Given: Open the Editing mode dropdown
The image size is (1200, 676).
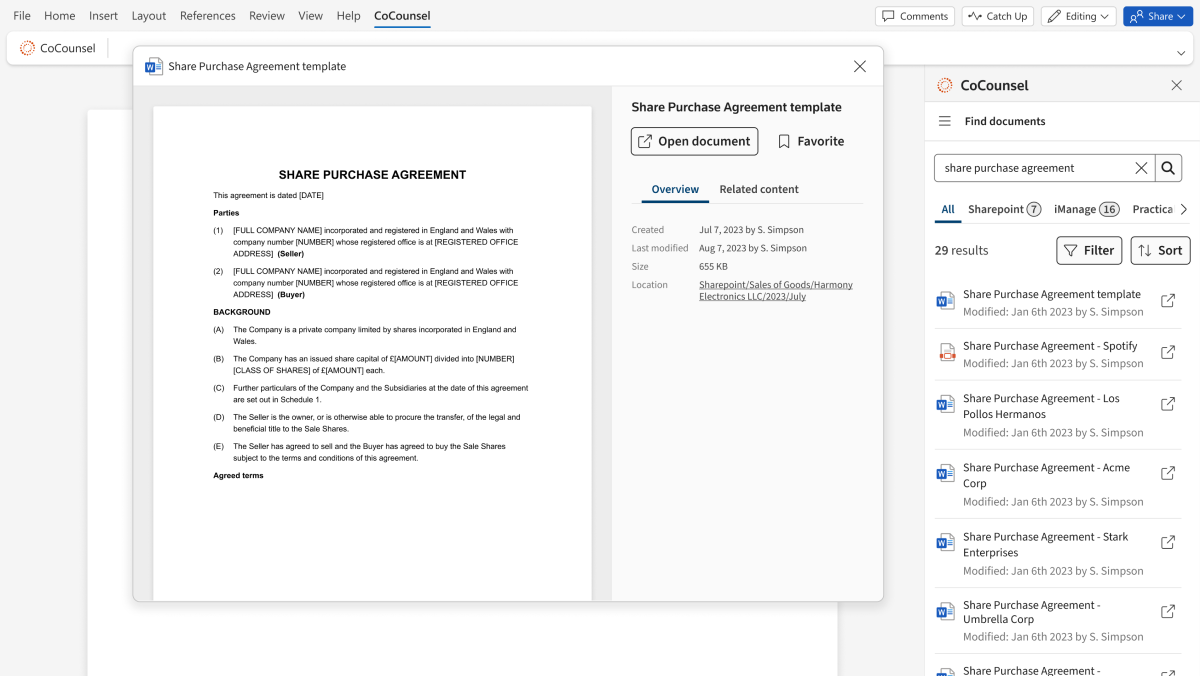Looking at the screenshot, I should click(x=1079, y=16).
